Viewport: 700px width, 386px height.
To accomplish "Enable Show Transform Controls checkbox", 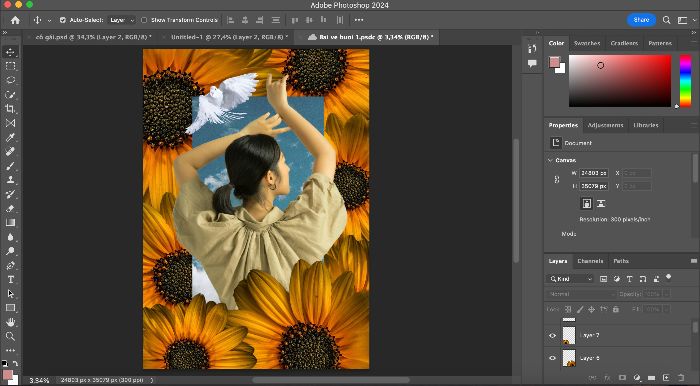I will 144,20.
